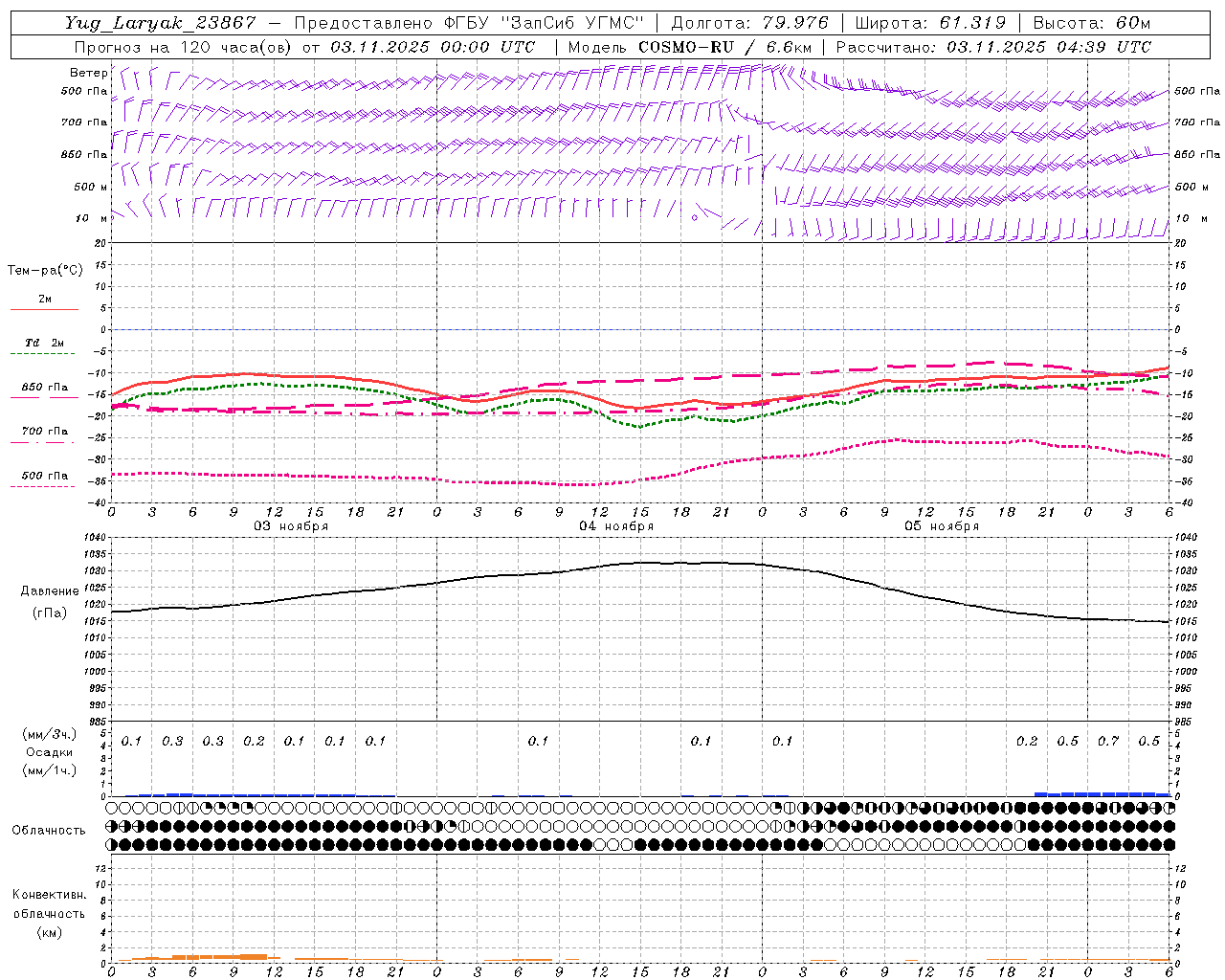Click the Высота: 60м header field

point(1092,24)
